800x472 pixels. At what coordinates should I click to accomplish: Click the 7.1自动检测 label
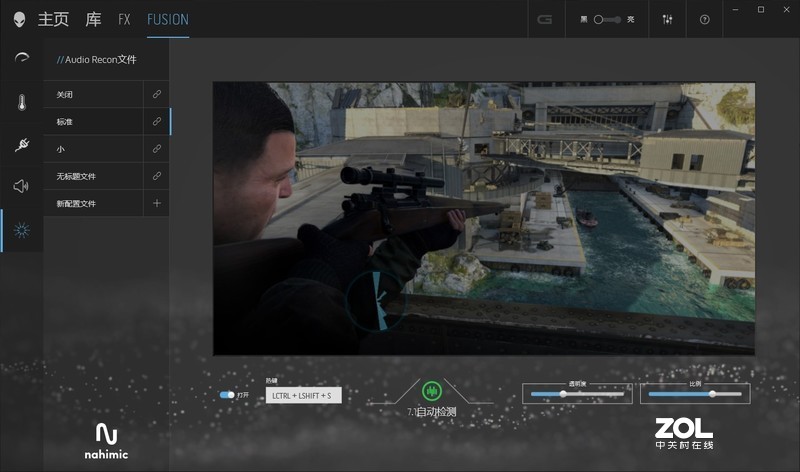point(432,411)
